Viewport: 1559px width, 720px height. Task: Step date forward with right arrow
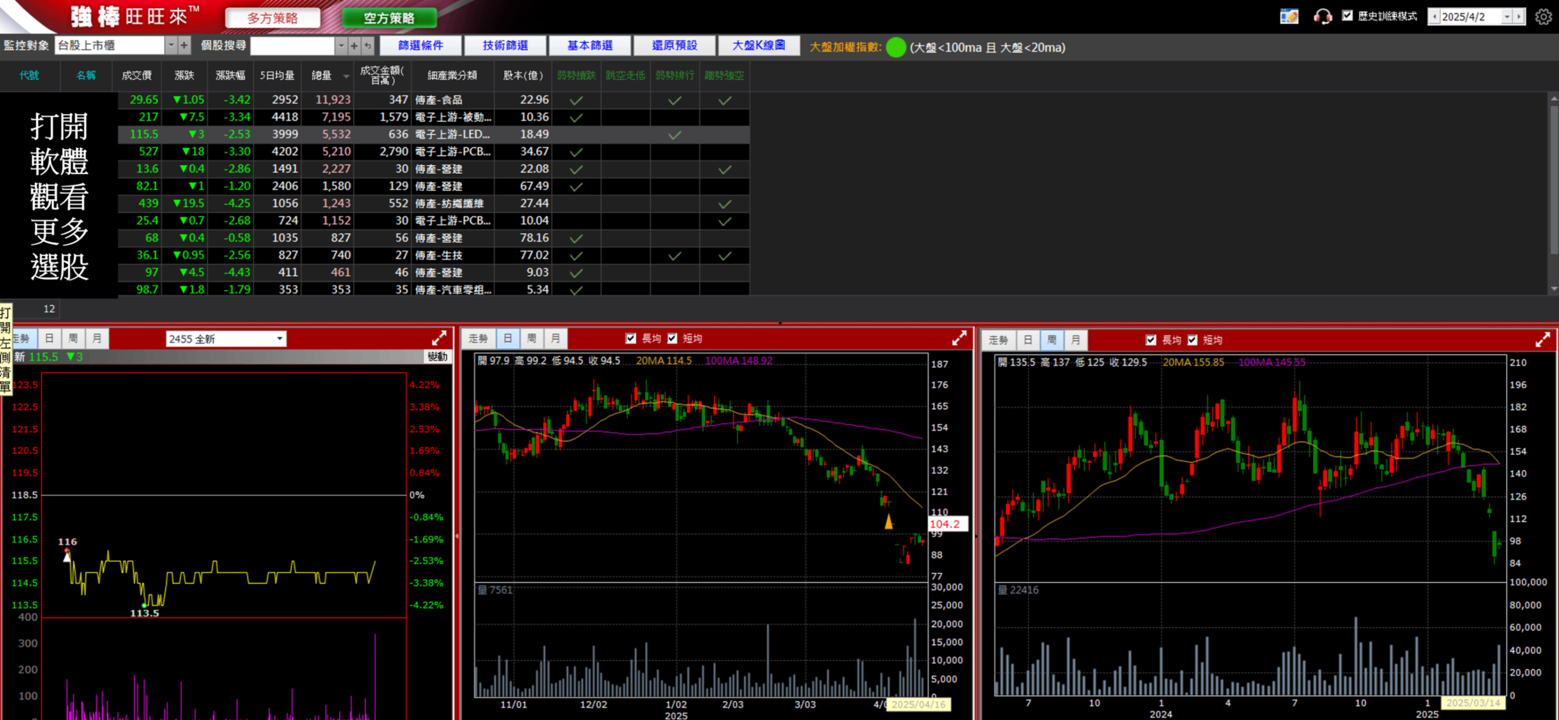(x=1520, y=16)
